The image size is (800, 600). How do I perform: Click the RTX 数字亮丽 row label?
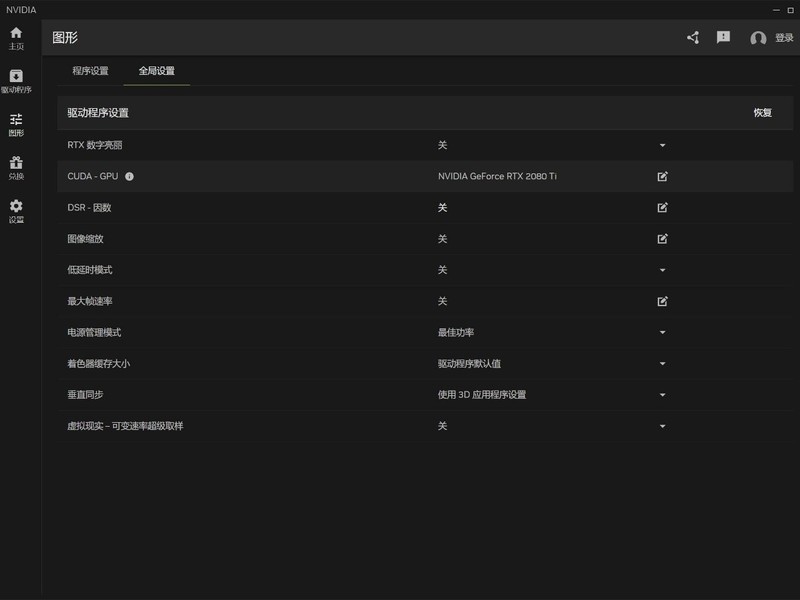[x=95, y=145]
